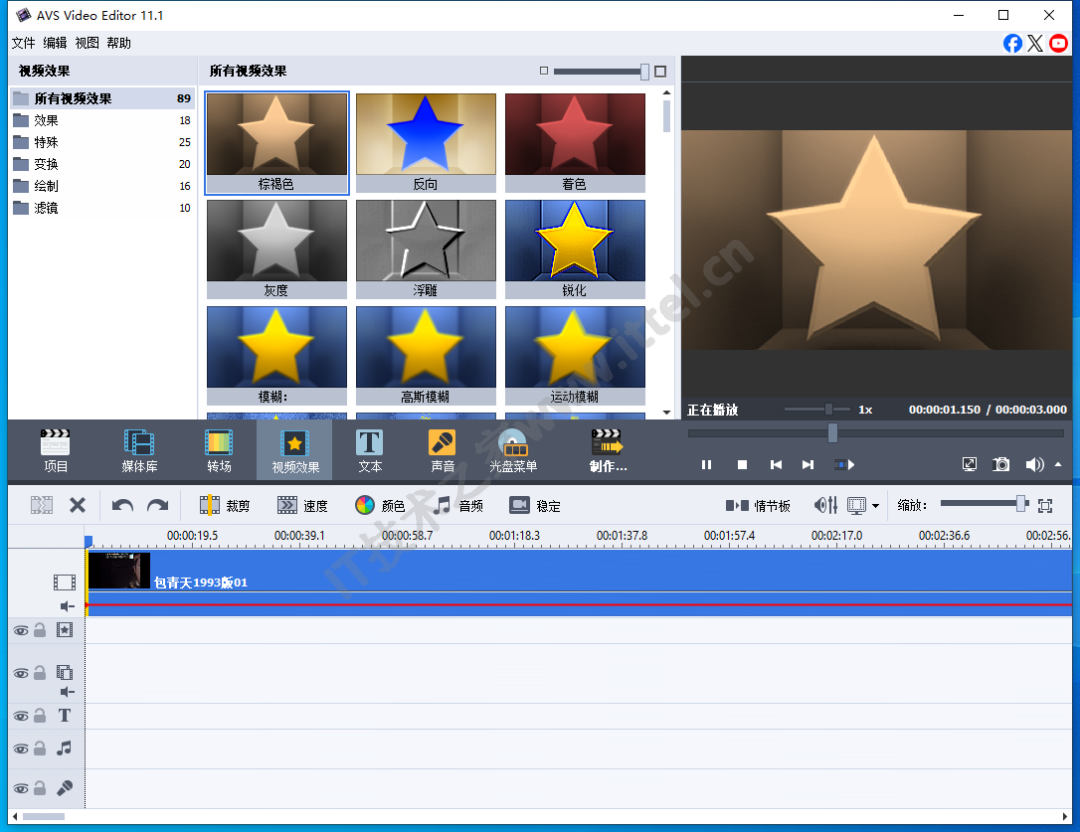Go to previous frame button
The image size is (1080, 832).
776,465
